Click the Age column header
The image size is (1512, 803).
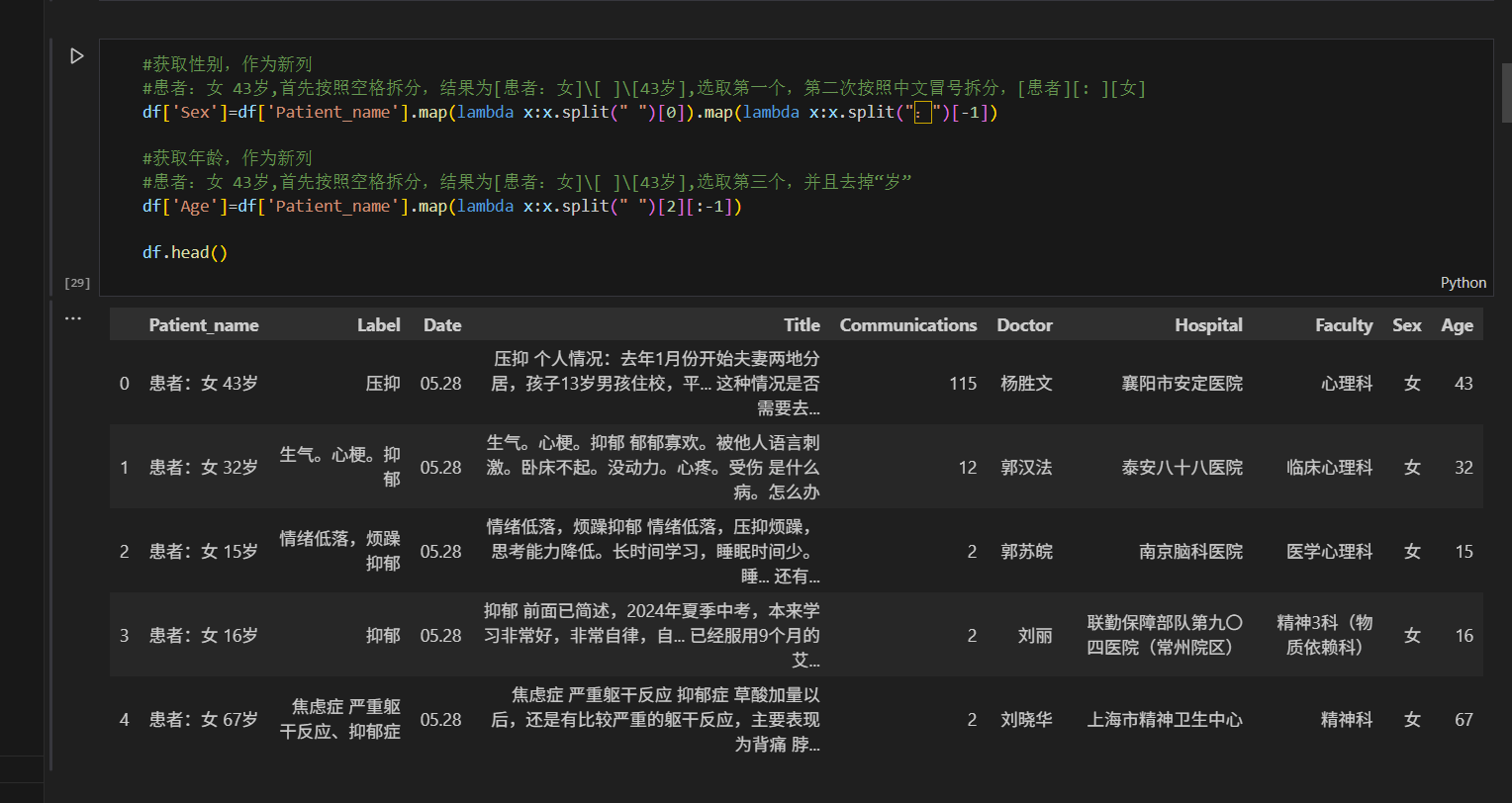click(x=1457, y=325)
